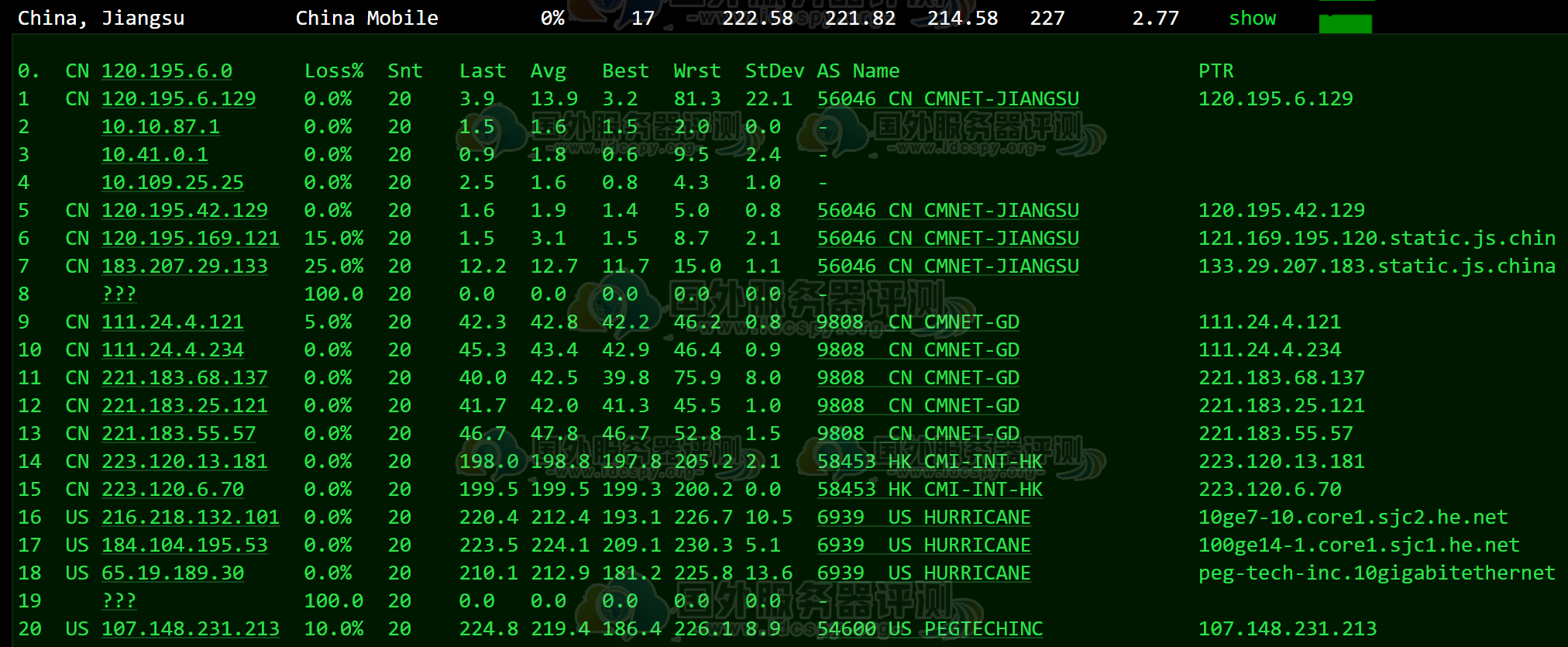Select 10.0% loss value in hop 20
This screenshot has height=647, width=1568.
[x=334, y=628]
